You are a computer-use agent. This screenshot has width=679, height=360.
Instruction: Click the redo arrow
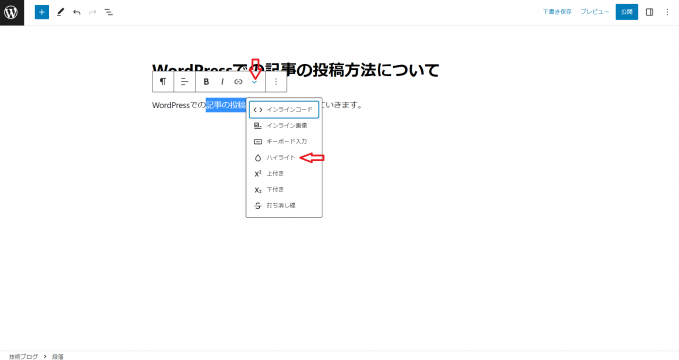[x=93, y=12]
